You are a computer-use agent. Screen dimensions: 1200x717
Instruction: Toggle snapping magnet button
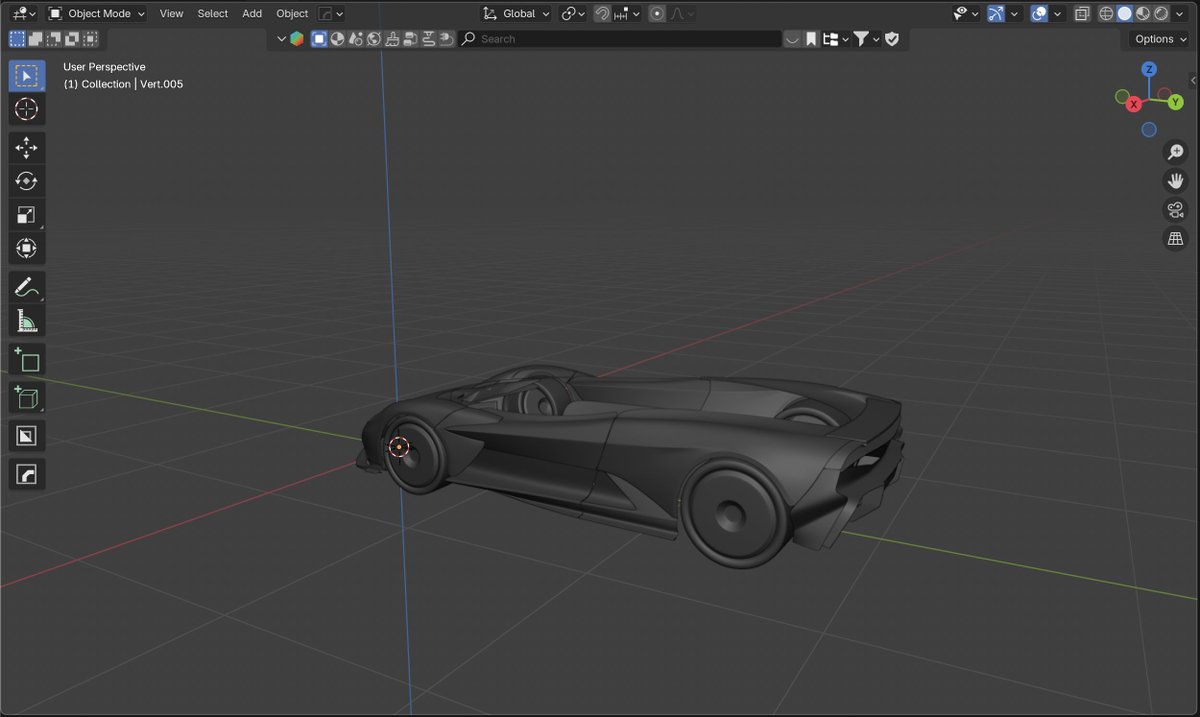pyautogui.click(x=602, y=14)
